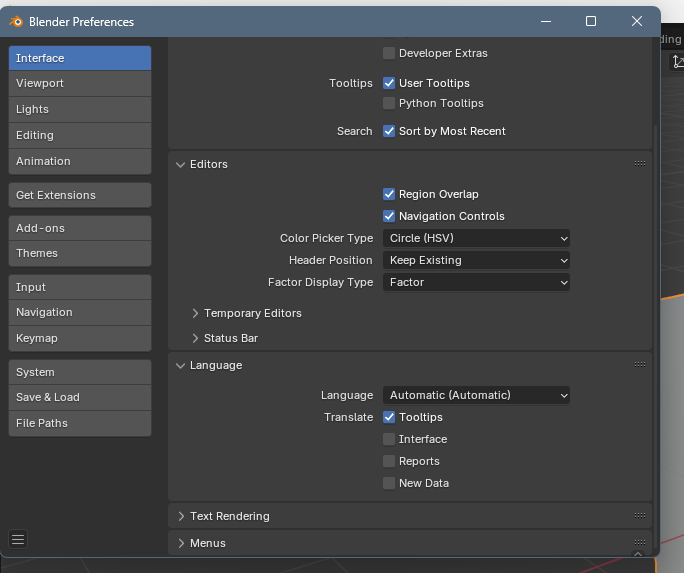This screenshot has height=573, width=684.
Task: Click the Blender logo in title bar
Action: pos(16,21)
